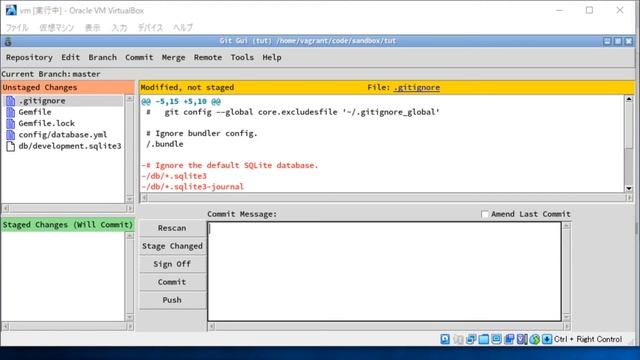Click the VirtualBox mouse integration status icon
This screenshot has width=640, height=360.
click(534, 339)
